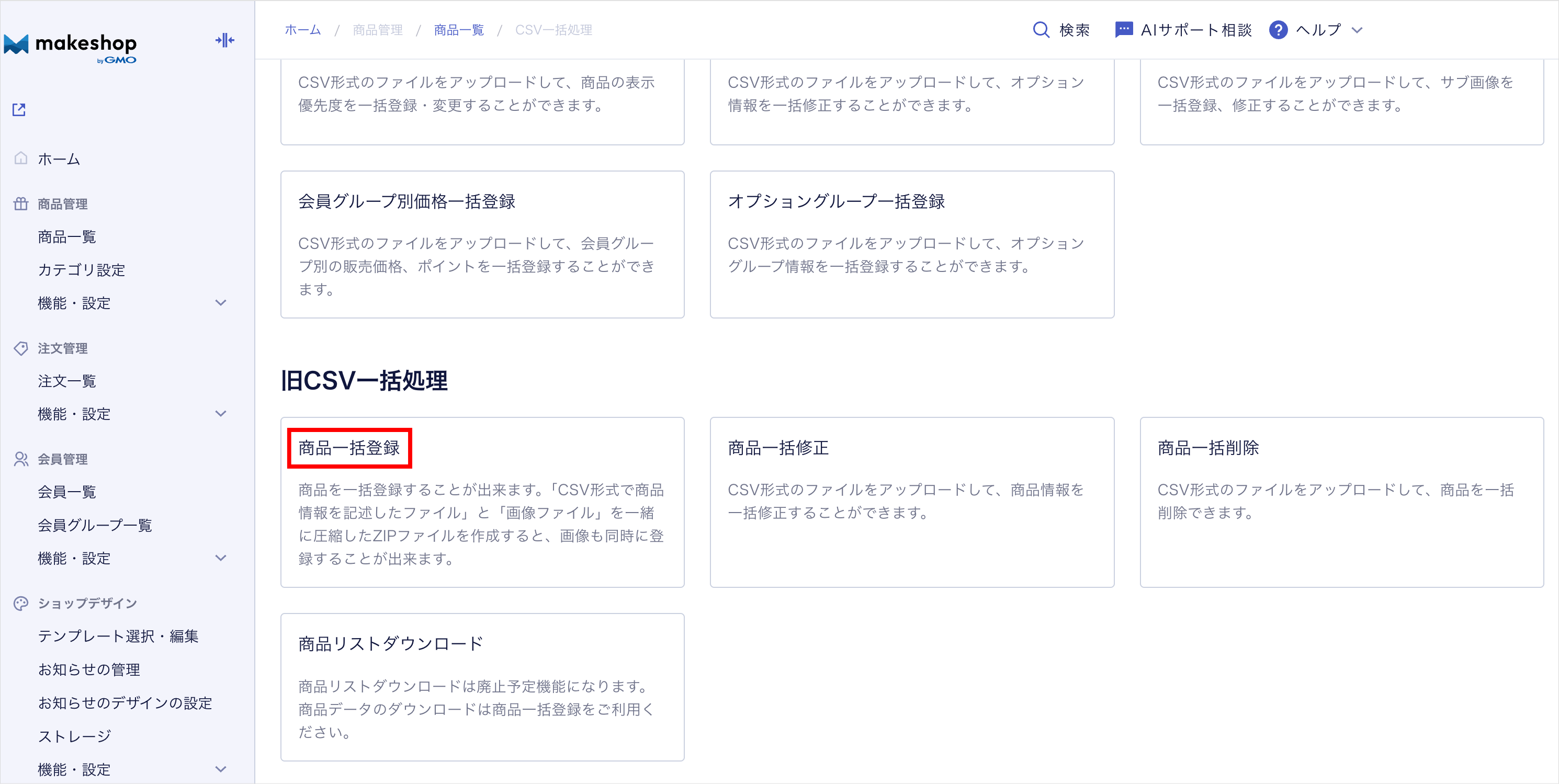Open the 商品一括登録 card
This screenshot has width=1559, height=784.
(349, 448)
